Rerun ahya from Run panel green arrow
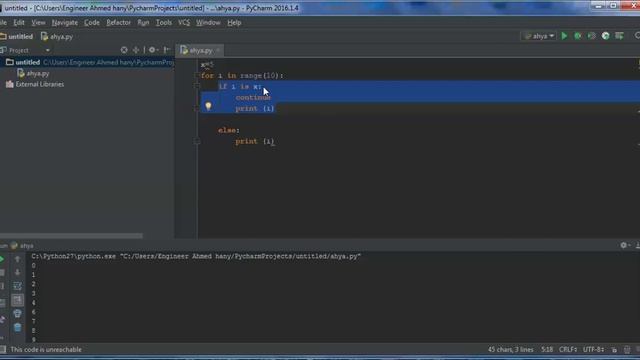The width and height of the screenshot is (640, 360). tap(2, 259)
